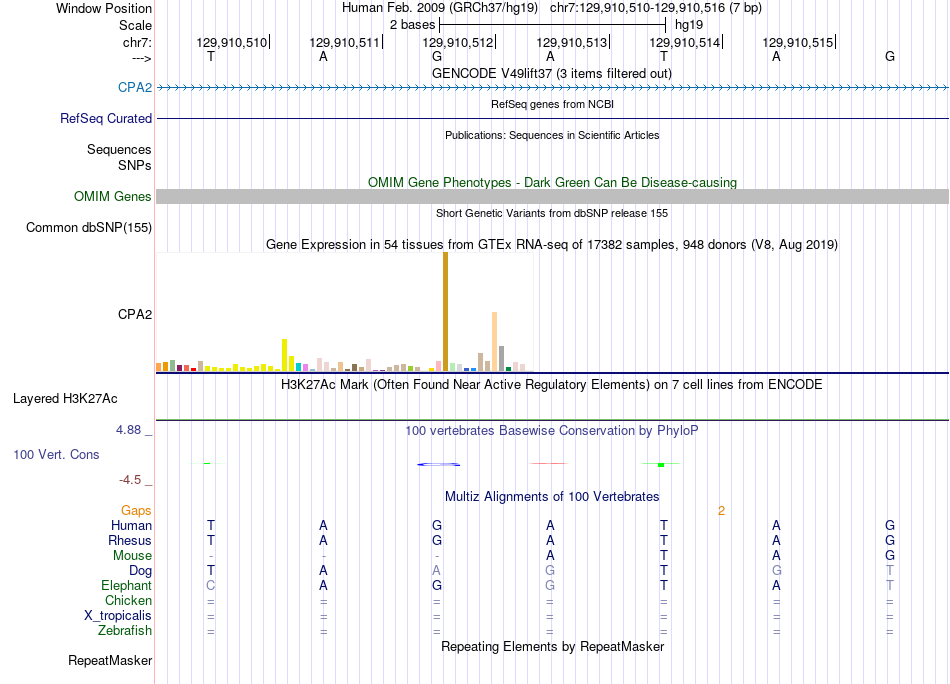The width and height of the screenshot is (950, 684).
Task: Click the orange '2' in Gaps row
Action: pos(721,511)
